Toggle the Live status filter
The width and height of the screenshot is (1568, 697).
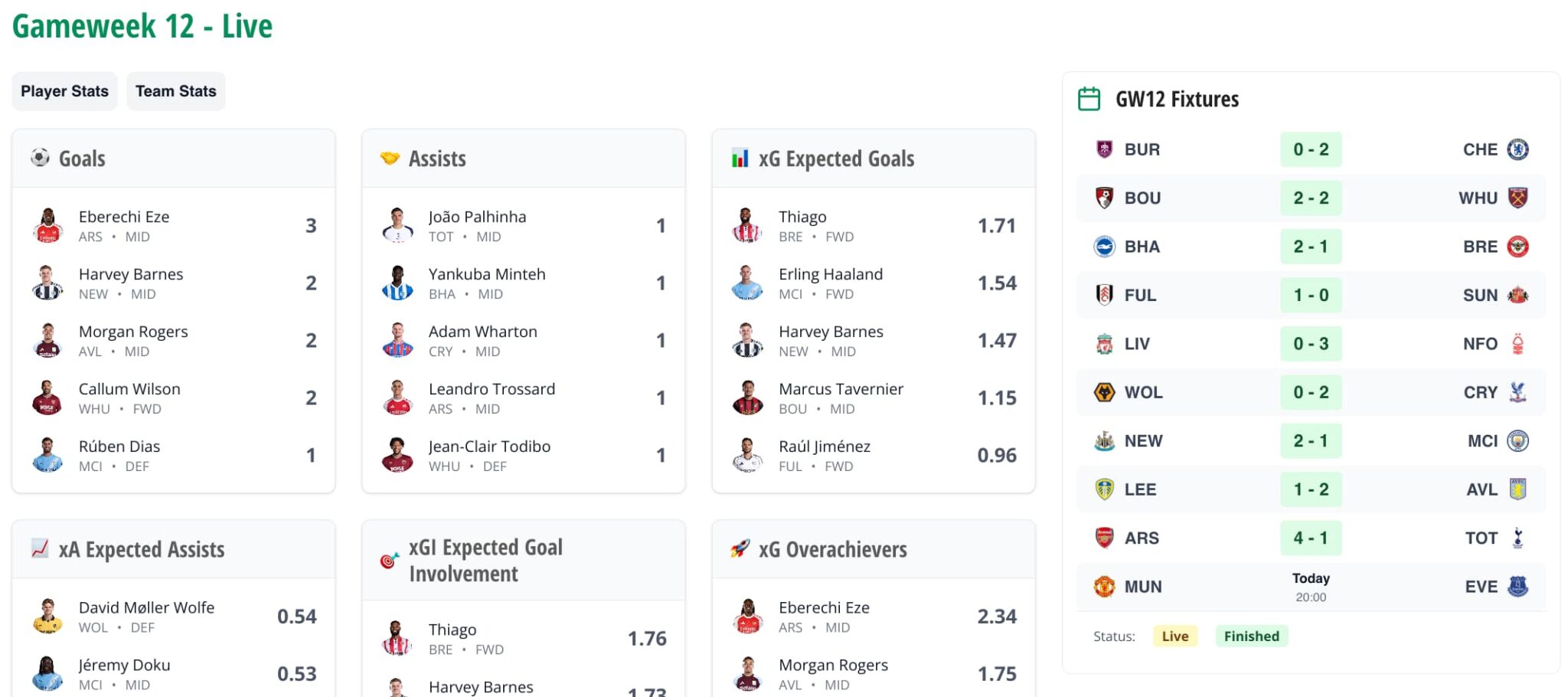tap(1174, 636)
